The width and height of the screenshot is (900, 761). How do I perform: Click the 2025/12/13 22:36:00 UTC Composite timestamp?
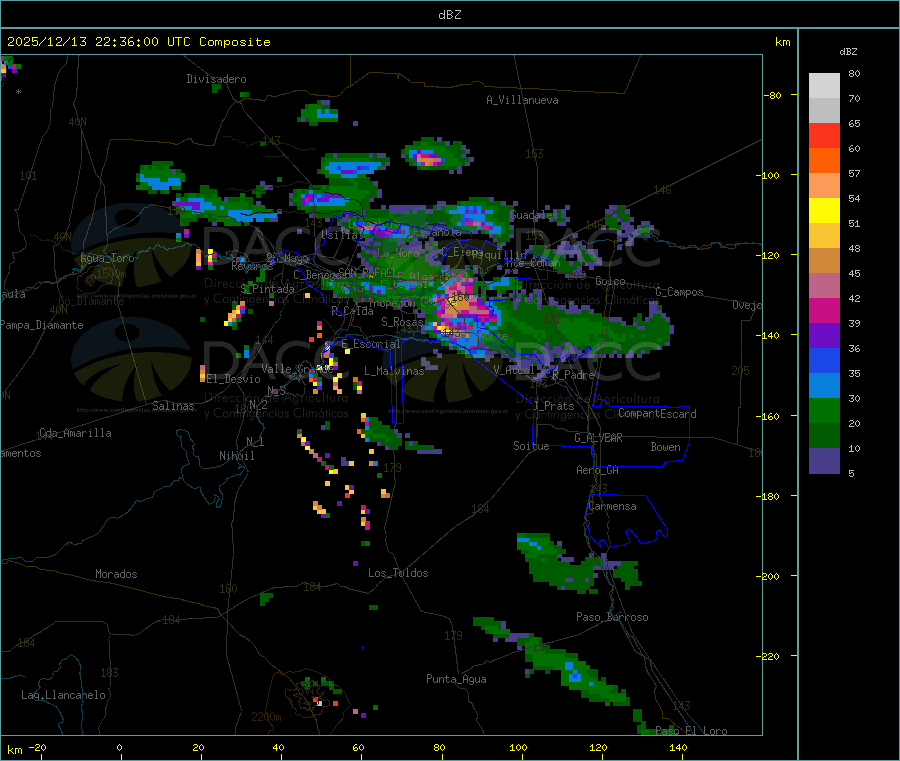138,42
